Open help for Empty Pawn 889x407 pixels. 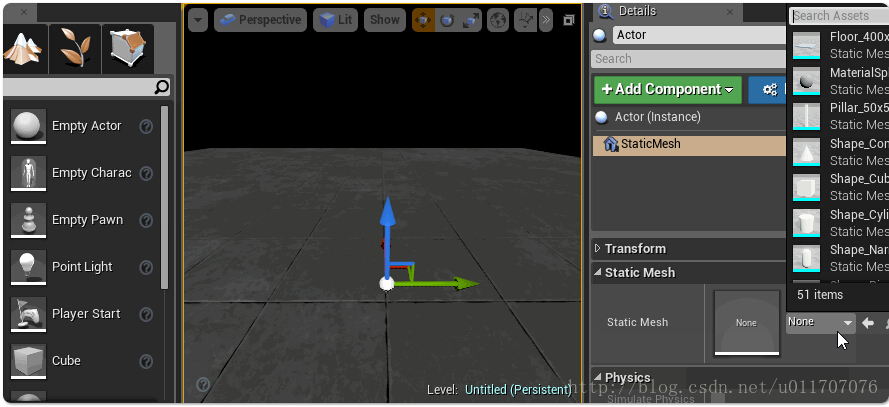click(x=146, y=221)
